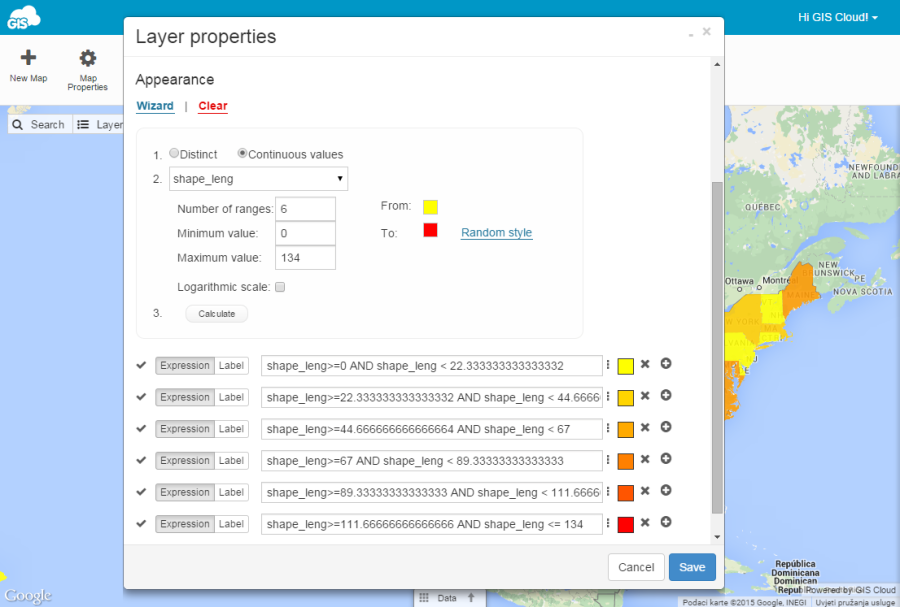Cancel the Layer properties dialog
The height and width of the screenshot is (607, 900).
(x=636, y=567)
